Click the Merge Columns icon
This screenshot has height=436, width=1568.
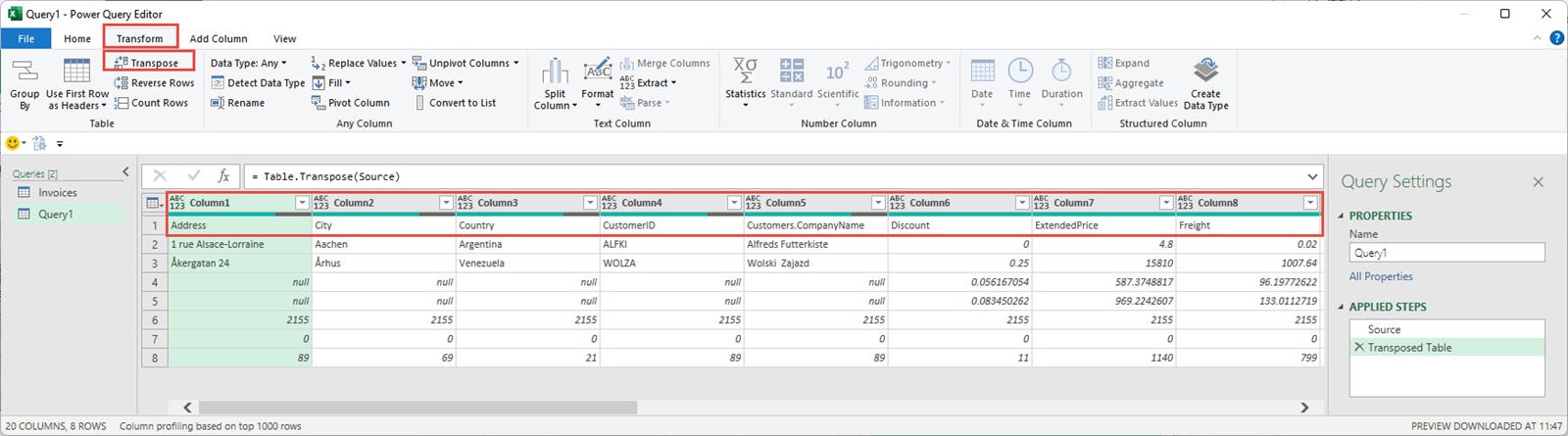(627, 63)
